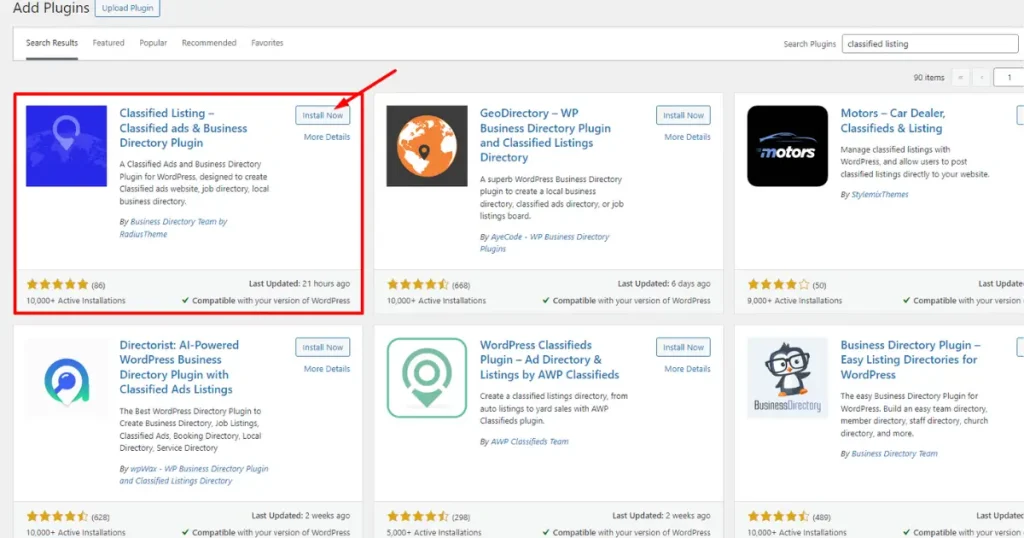Click the star rating of GeoDirectory
1024x538 pixels.
coord(418,285)
